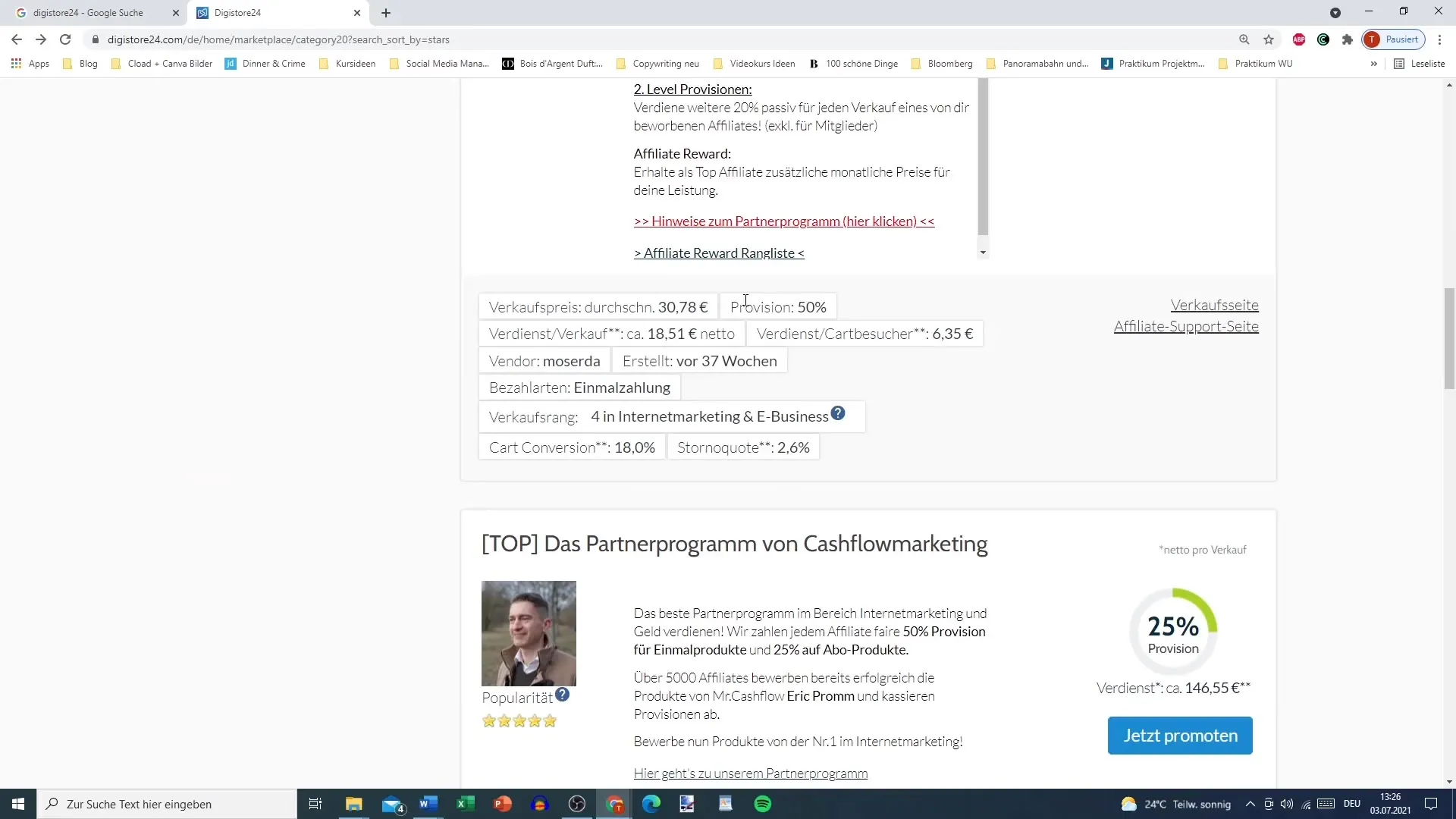Image resolution: width=1456 pixels, height=819 pixels.
Task: Click the description box scrollbar thumb
Action: tap(983, 157)
